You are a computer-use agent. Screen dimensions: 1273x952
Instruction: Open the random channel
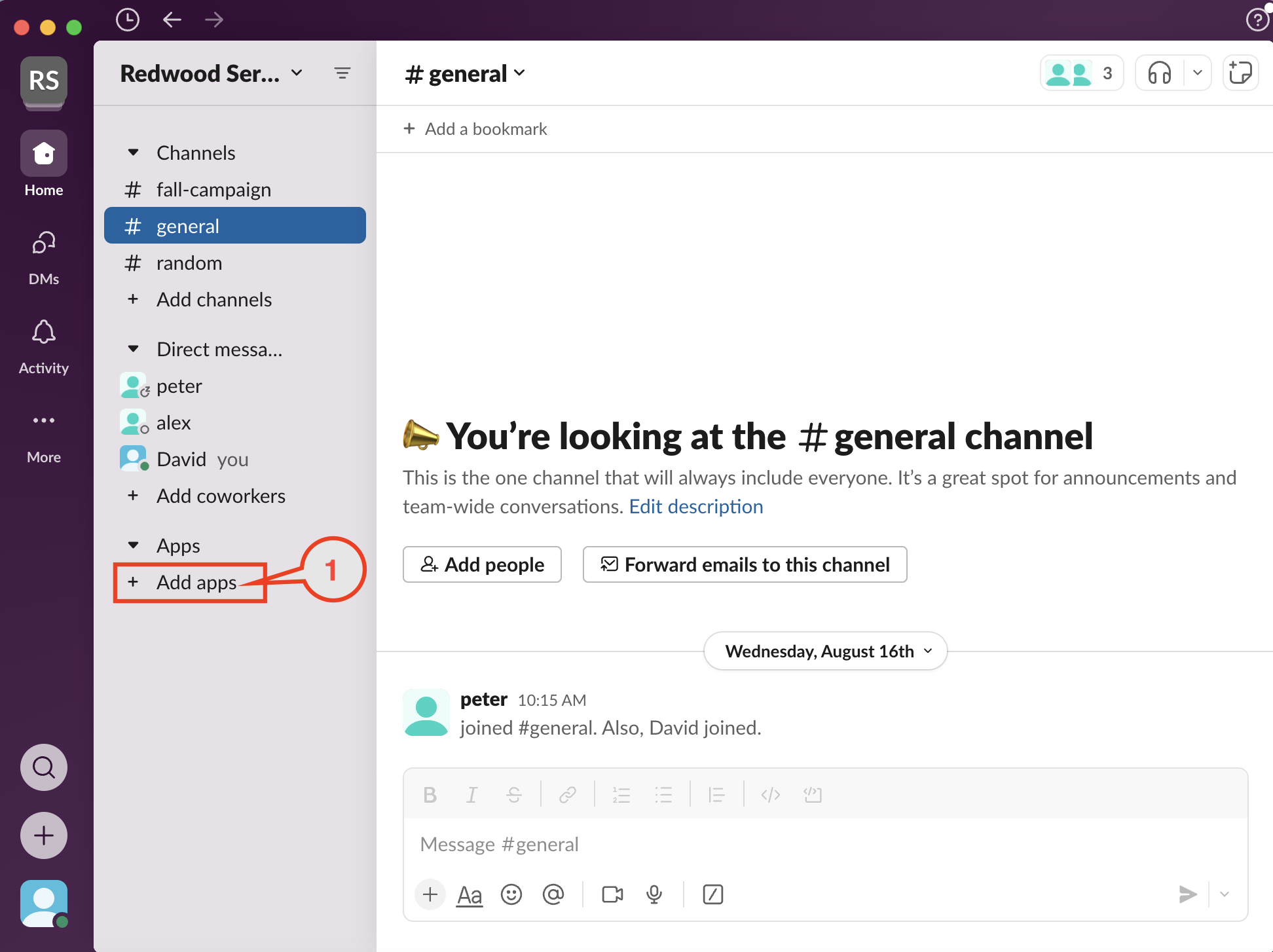[235, 263]
